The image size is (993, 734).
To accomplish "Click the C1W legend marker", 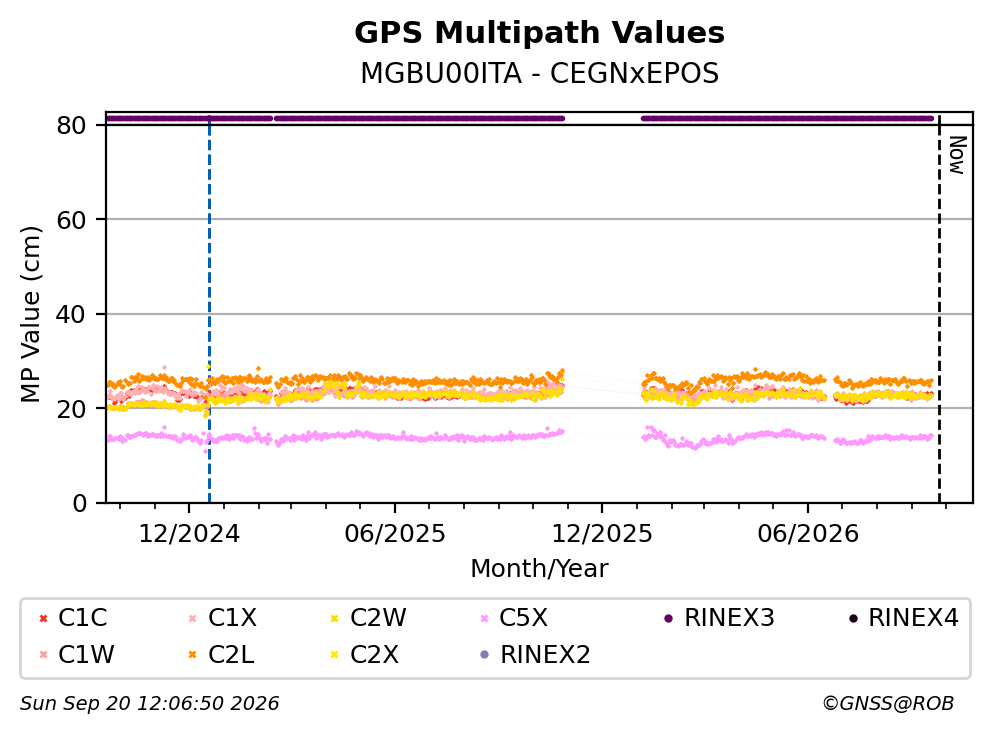I will (x=44, y=655).
